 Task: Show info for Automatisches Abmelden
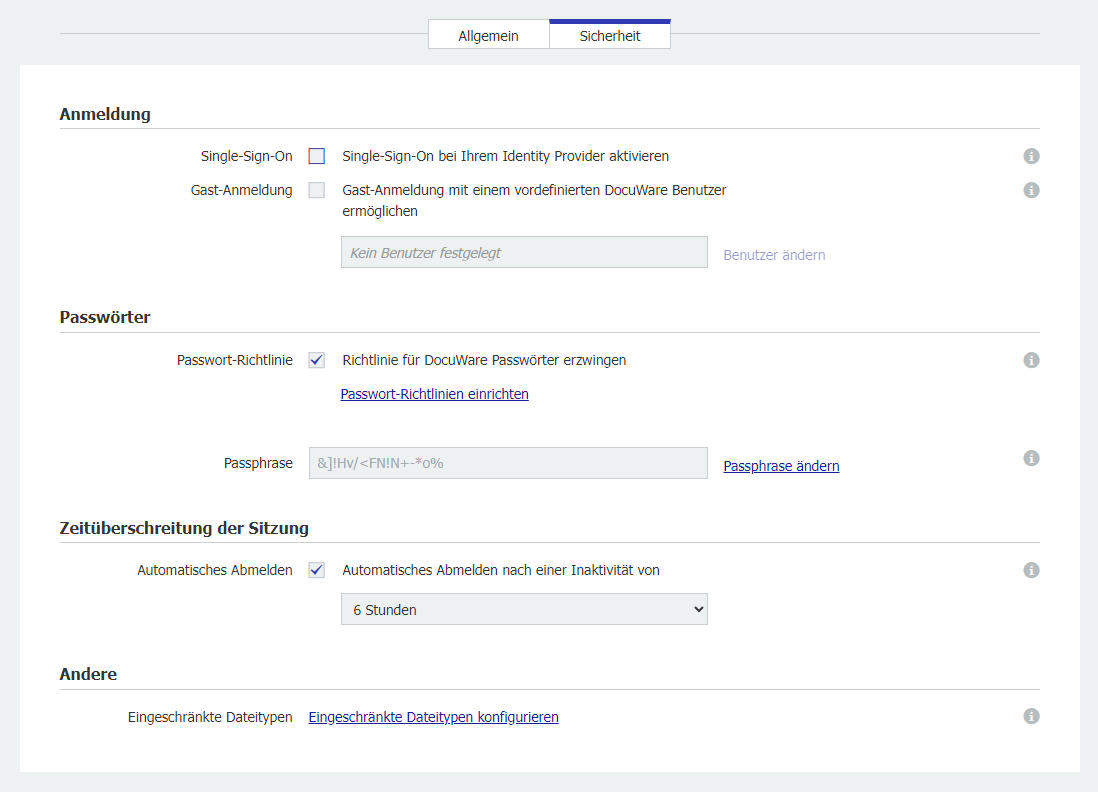[x=1031, y=570]
